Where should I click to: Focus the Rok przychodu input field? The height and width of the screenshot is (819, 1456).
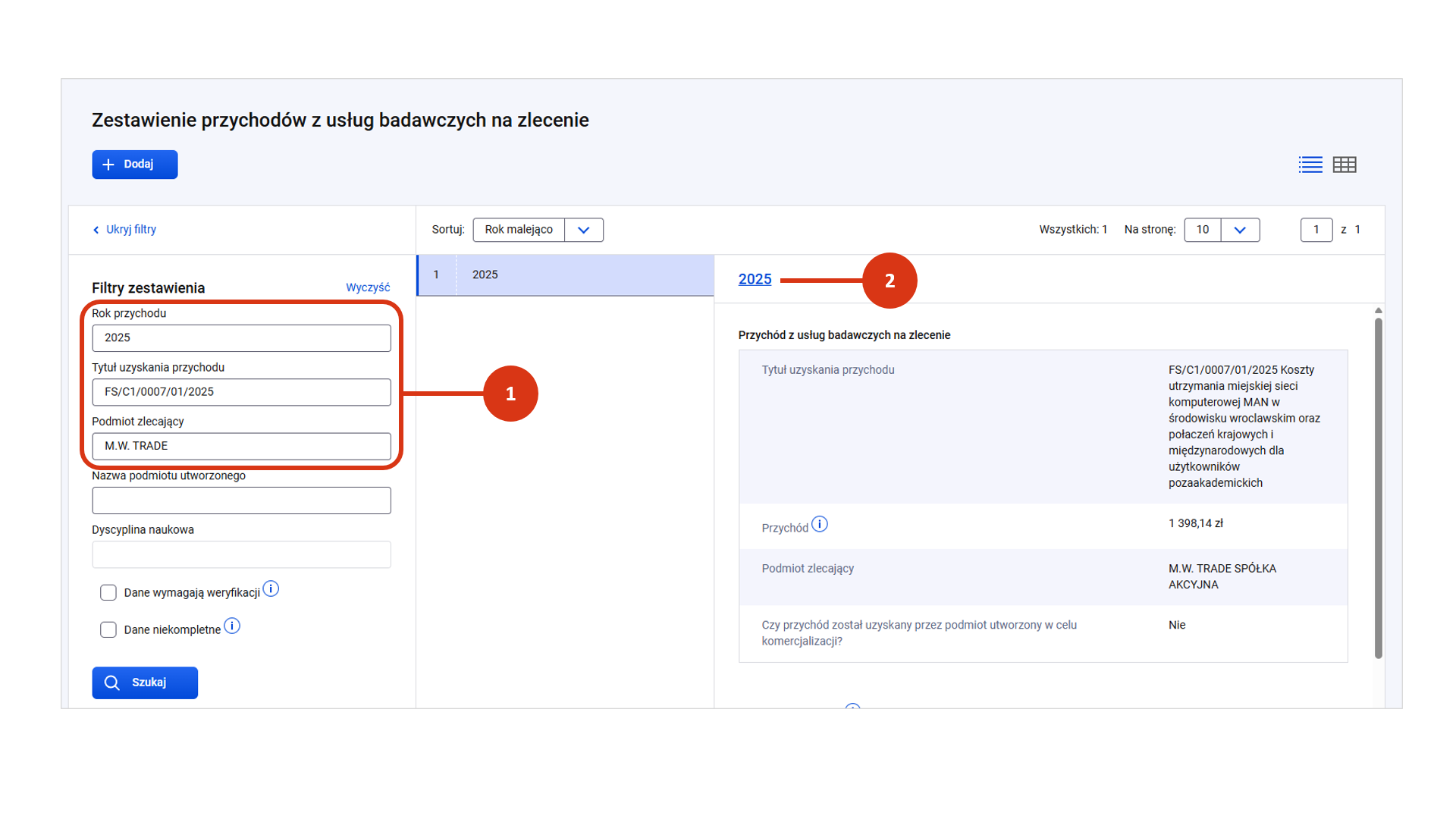(x=241, y=337)
